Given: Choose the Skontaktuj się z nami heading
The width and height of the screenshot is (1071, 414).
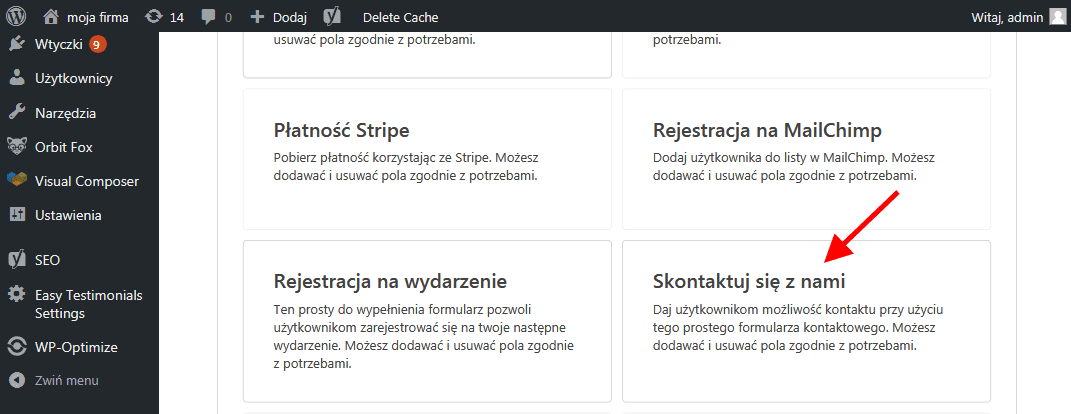Looking at the screenshot, I should pyautogui.click(x=749, y=281).
